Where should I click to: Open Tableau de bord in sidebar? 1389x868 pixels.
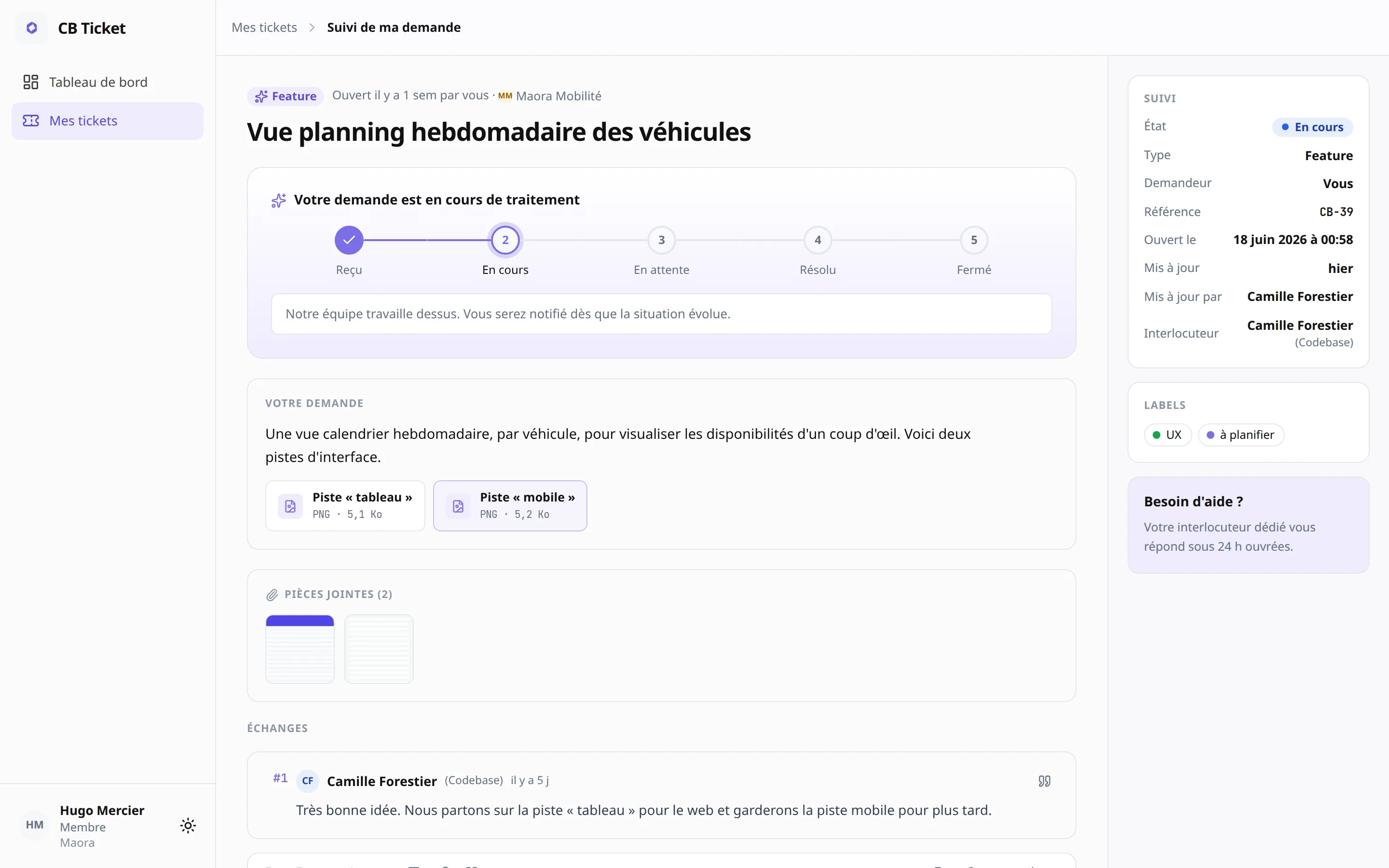[108, 82]
